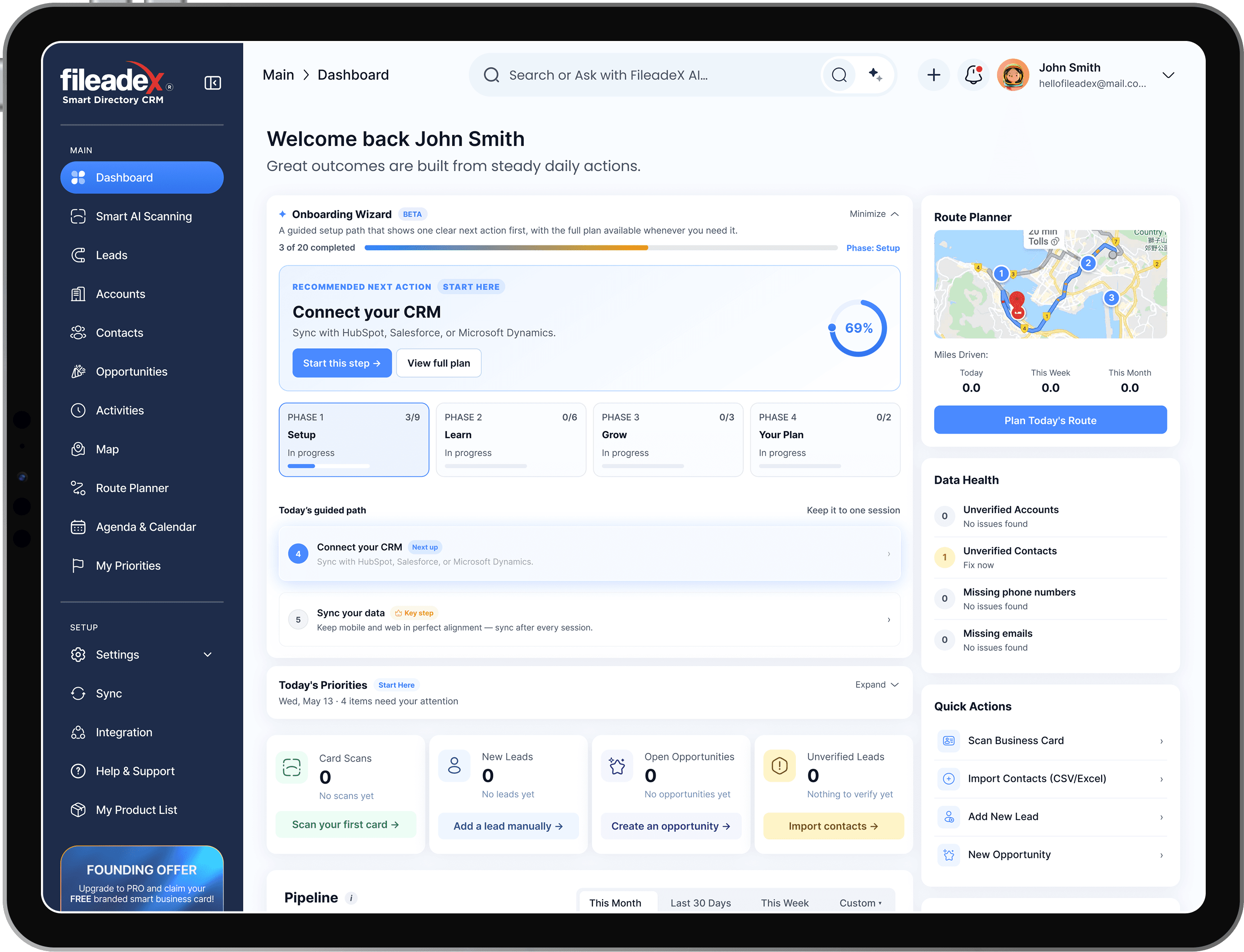The image size is (1244, 952).
Task: Click the step 5 number badge for Sync your data
Action: (298, 619)
